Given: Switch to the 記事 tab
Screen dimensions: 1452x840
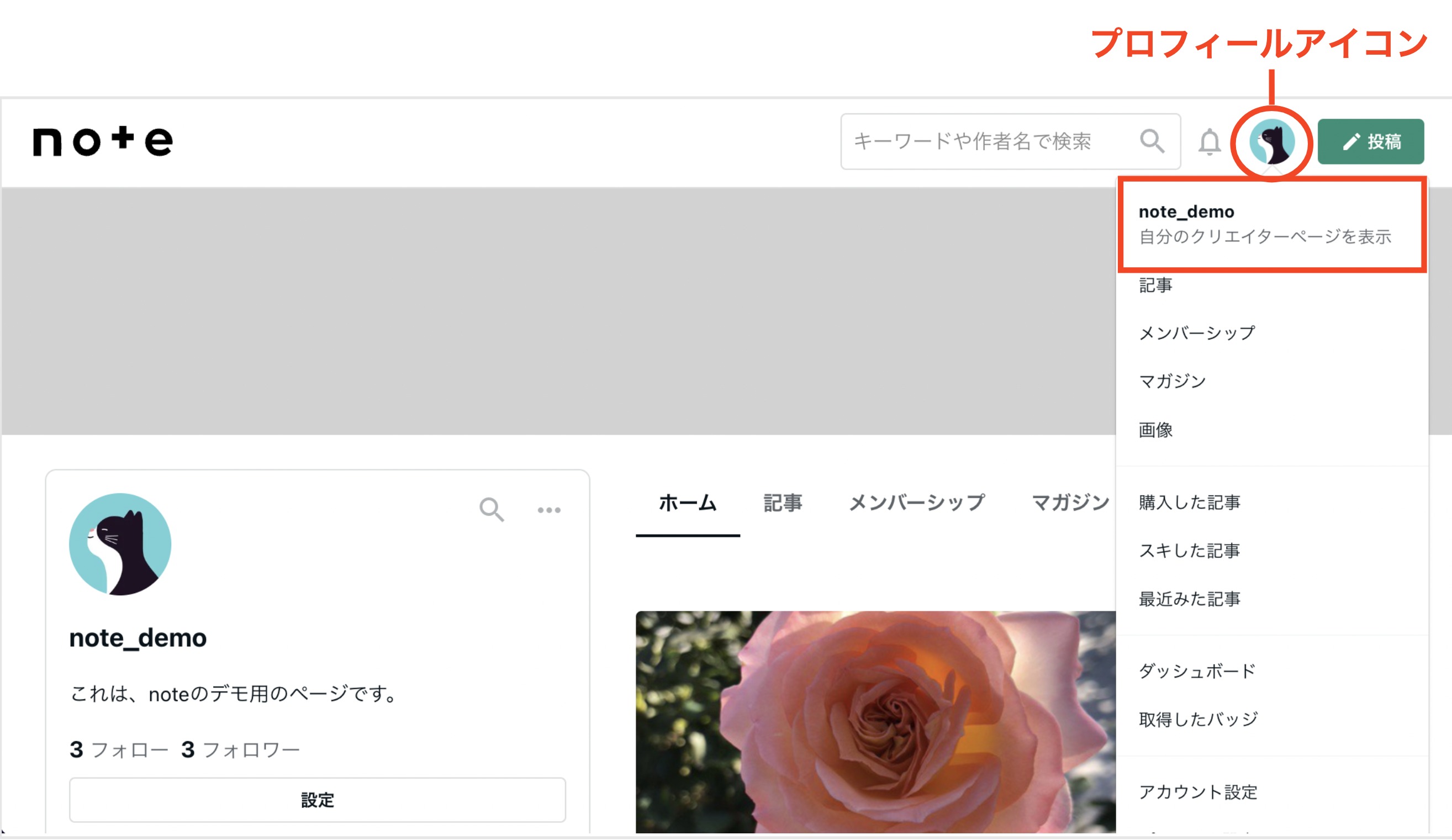Looking at the screenshot, I should point(783,503).
